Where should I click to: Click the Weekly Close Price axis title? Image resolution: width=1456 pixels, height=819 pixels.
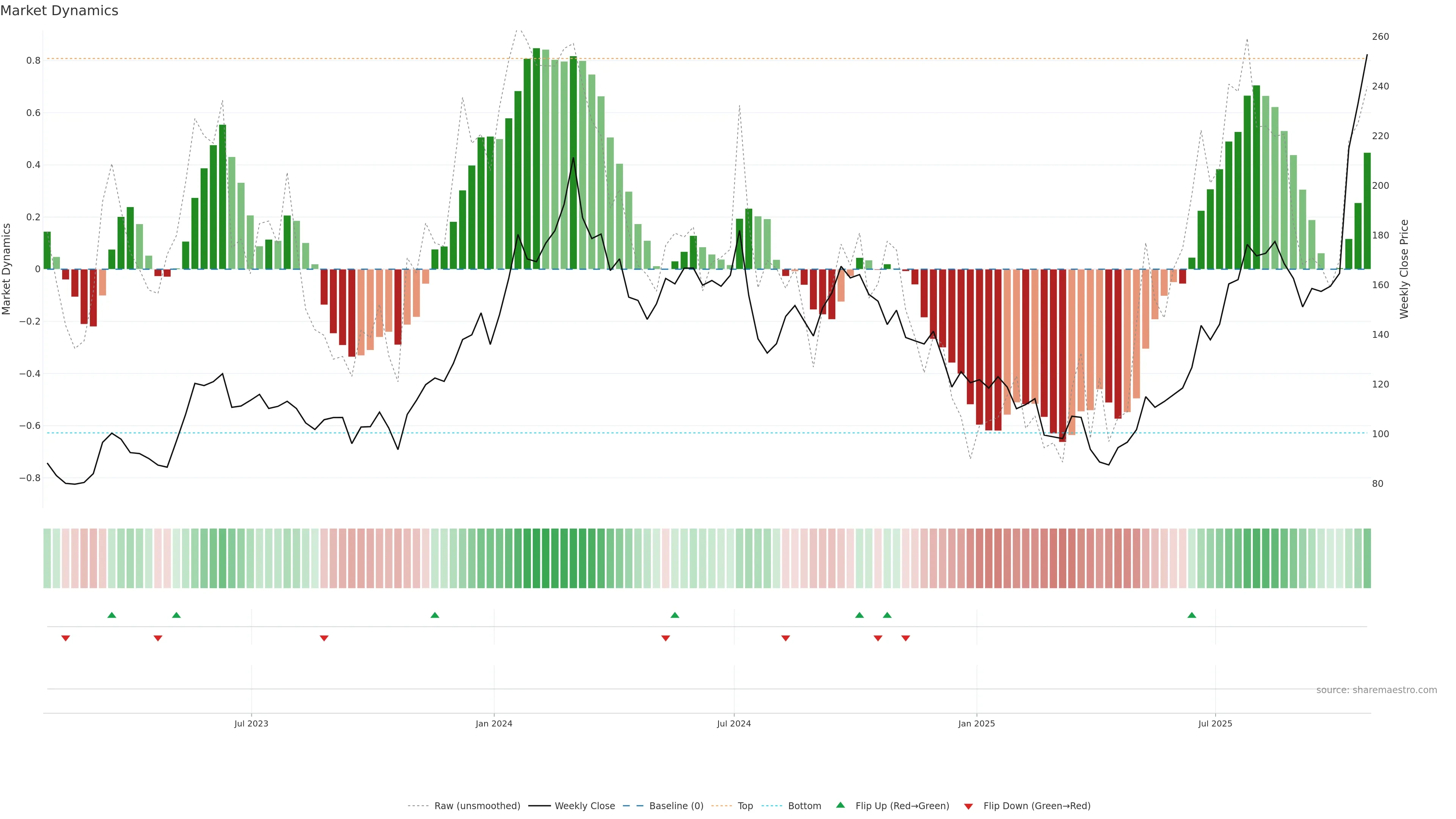pos(1404,269)
